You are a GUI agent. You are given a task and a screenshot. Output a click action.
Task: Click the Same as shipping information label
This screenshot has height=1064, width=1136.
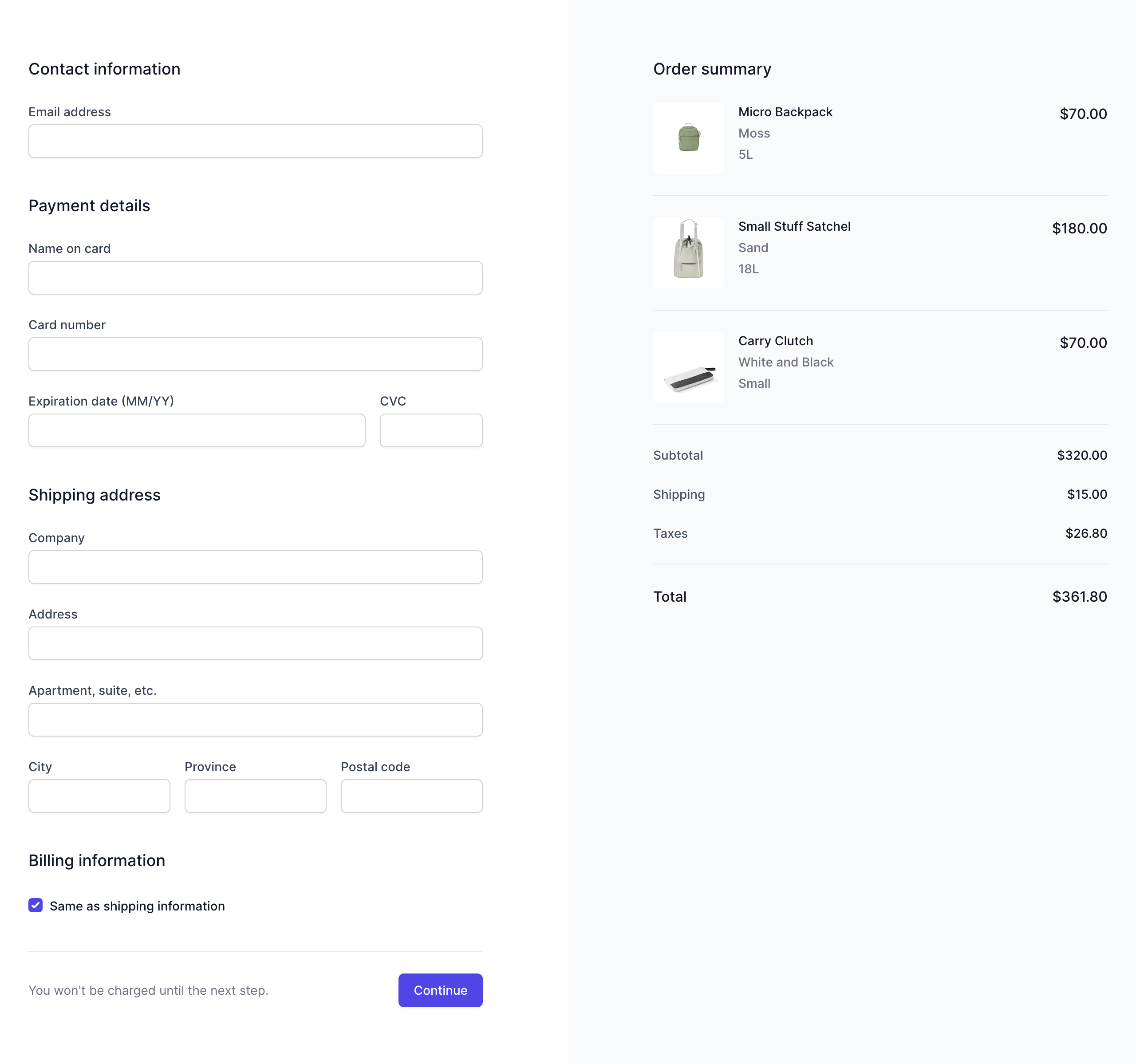[x=137, y=906]
